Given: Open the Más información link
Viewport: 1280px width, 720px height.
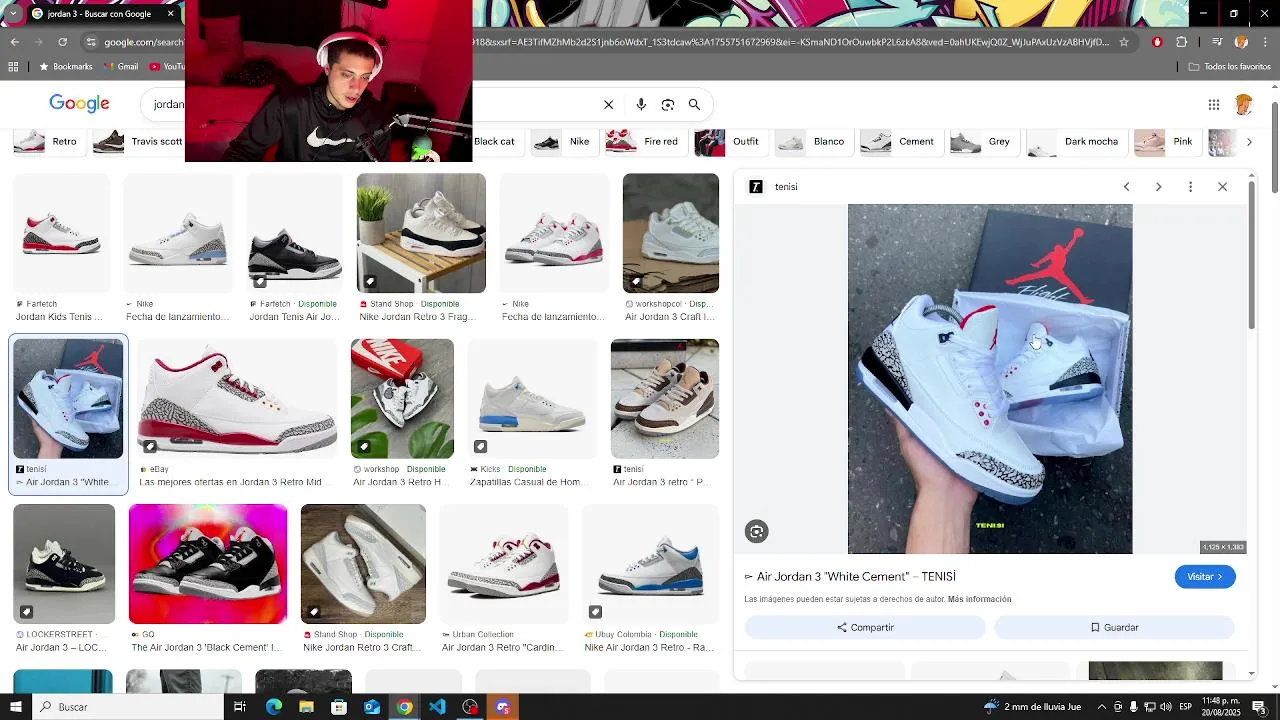Looking at the screenshot, I should pos(980,600).
